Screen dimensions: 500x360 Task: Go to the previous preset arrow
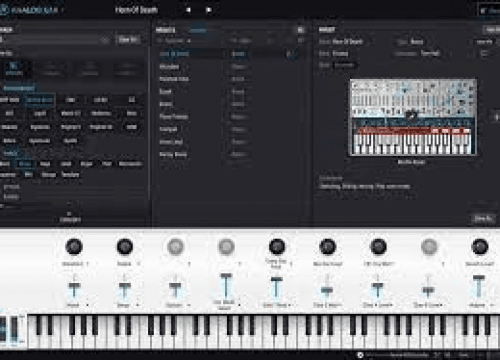click(188, 10)
